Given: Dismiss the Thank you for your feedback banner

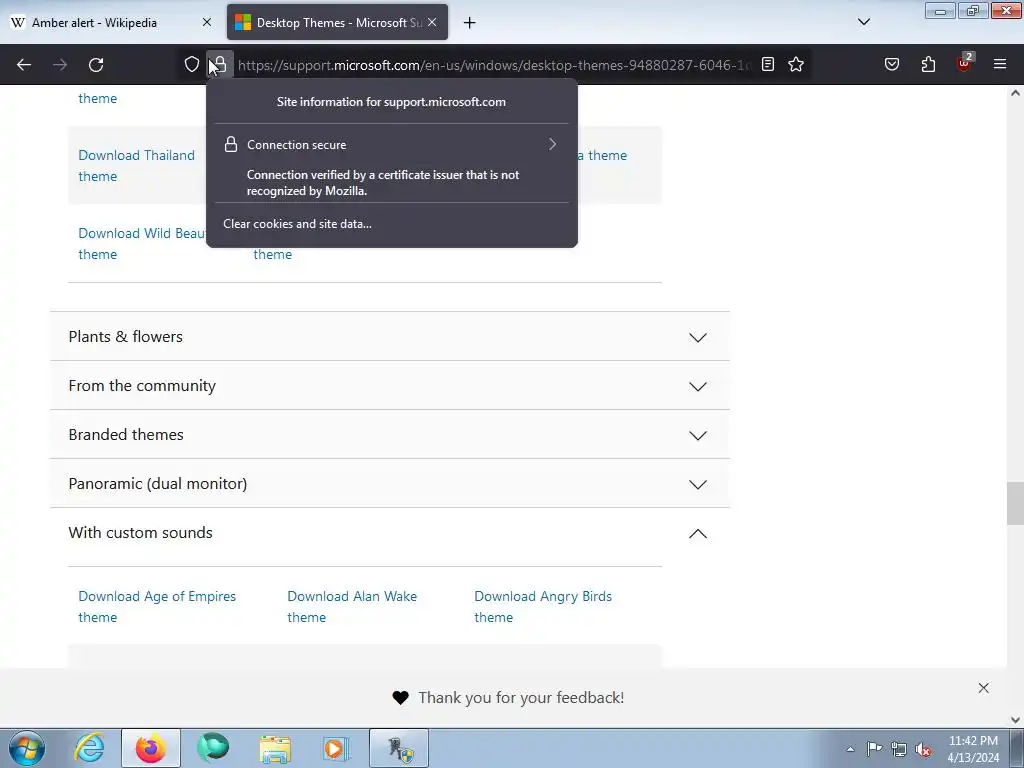Looking at the screenshot, I should (984, 688).
